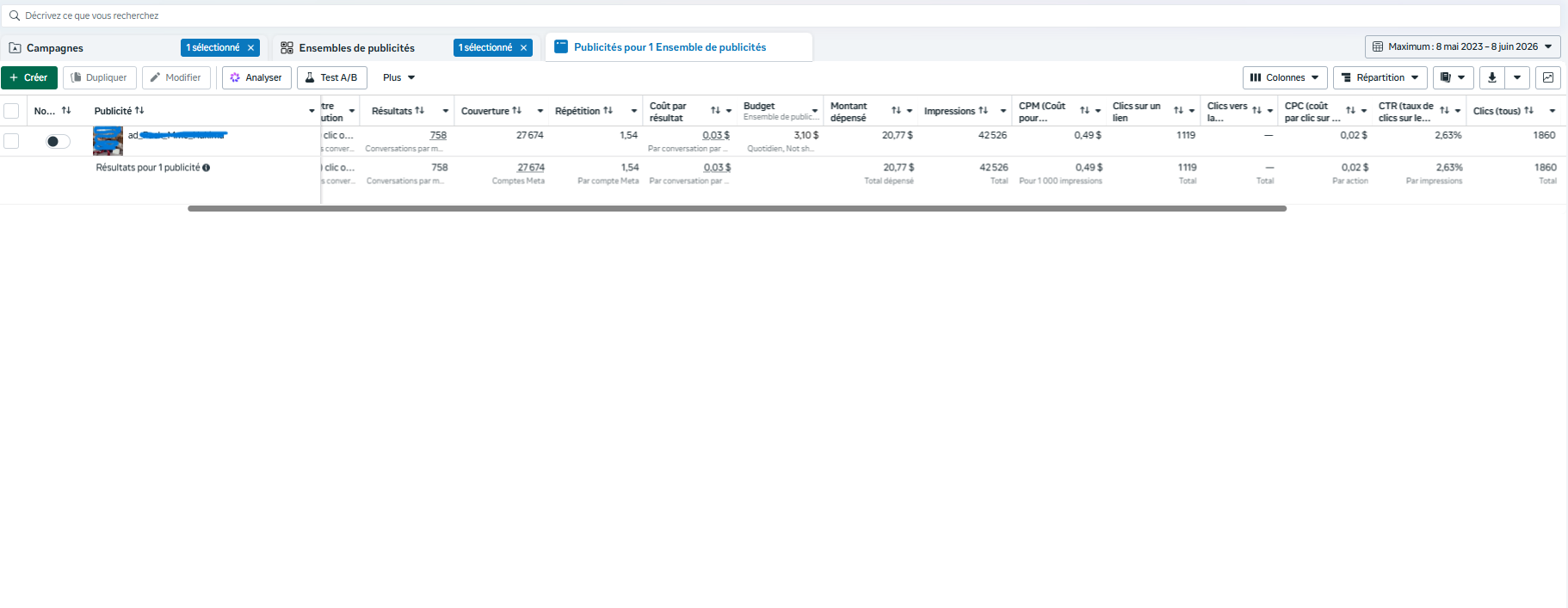1568x608 pixels.
Task: Click the Test A/B flask button
Action: (331, 77)
